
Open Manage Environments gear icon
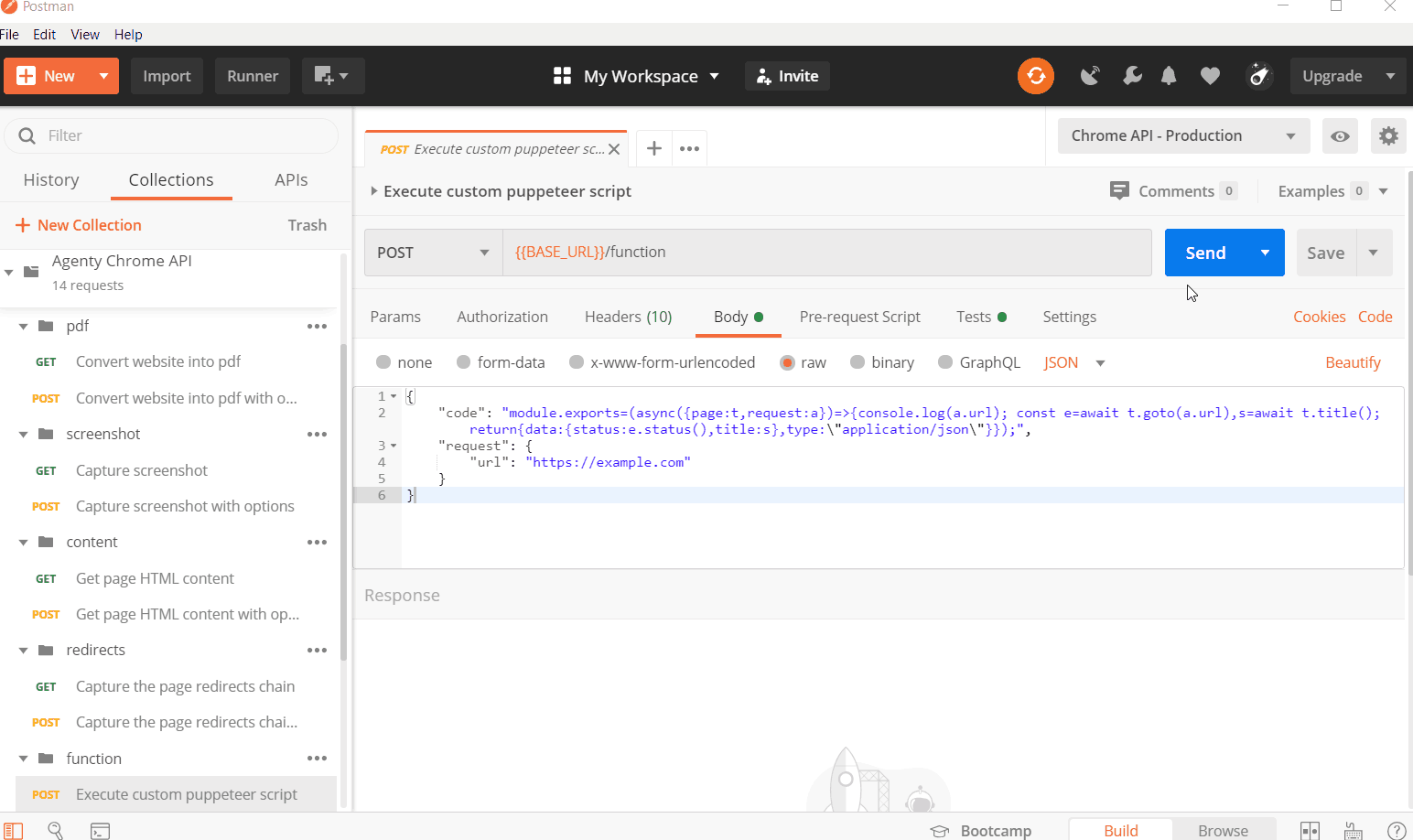tap(1388, 135)
